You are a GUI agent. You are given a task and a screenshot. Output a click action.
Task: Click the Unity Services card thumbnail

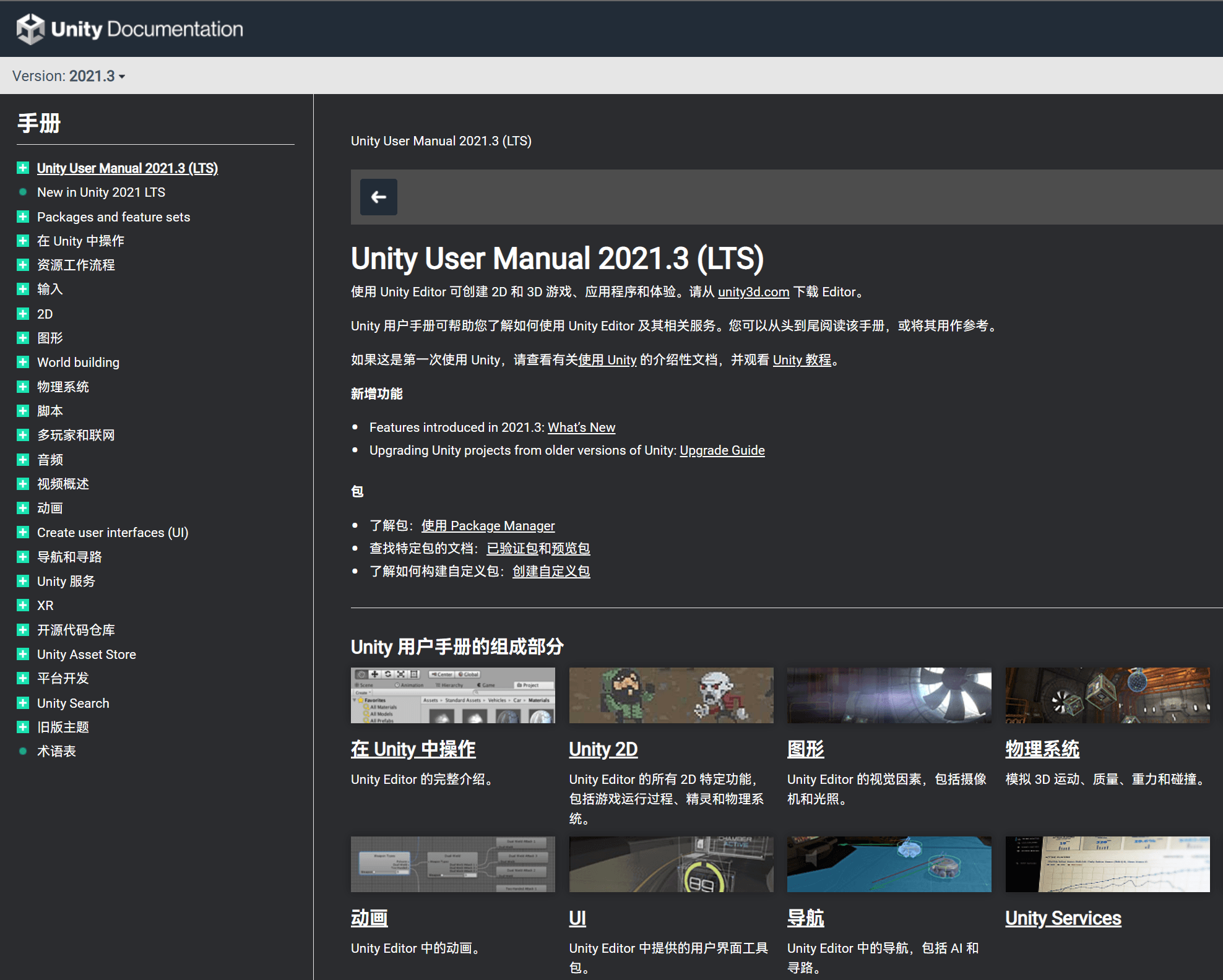[1107, 864]
